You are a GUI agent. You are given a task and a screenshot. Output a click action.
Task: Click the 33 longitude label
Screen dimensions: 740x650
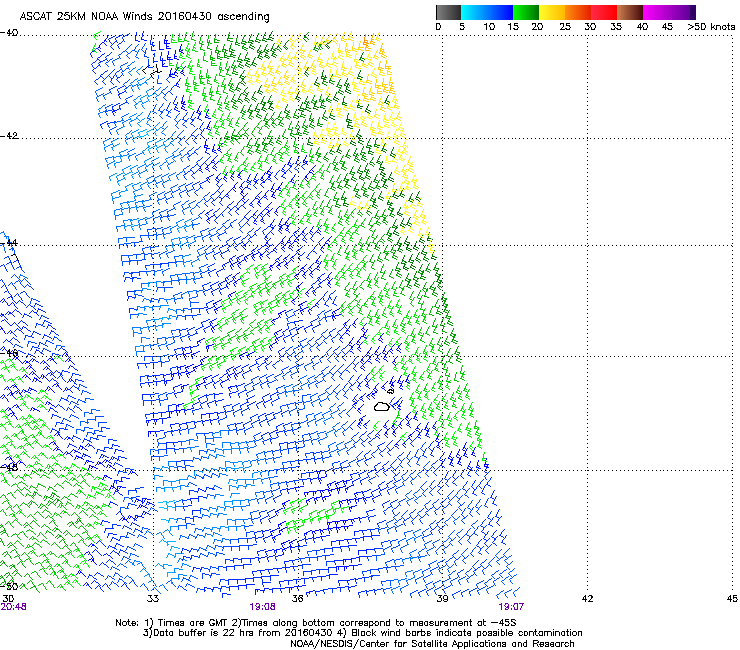click(x=153, y=599)
